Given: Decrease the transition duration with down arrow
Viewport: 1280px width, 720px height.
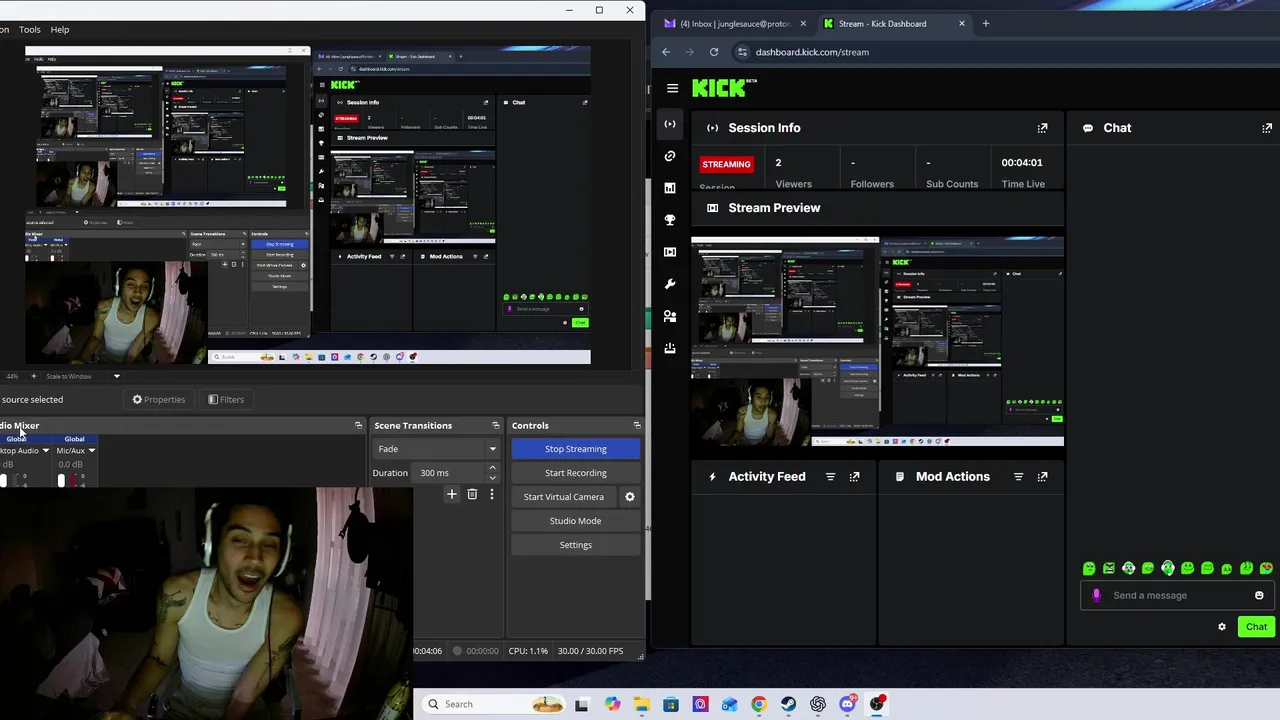Looking at the screenshot, I should (492, 478).
